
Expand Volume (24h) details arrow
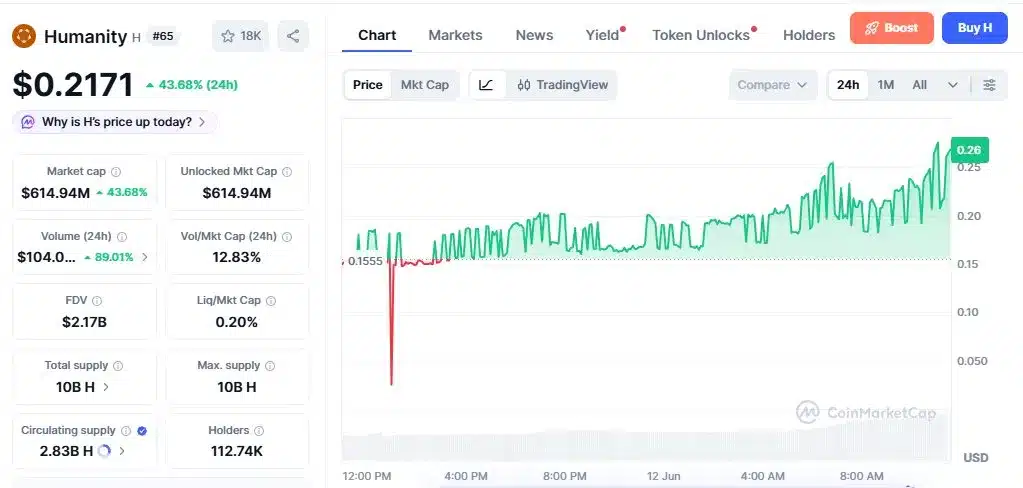tap(145, 257)
